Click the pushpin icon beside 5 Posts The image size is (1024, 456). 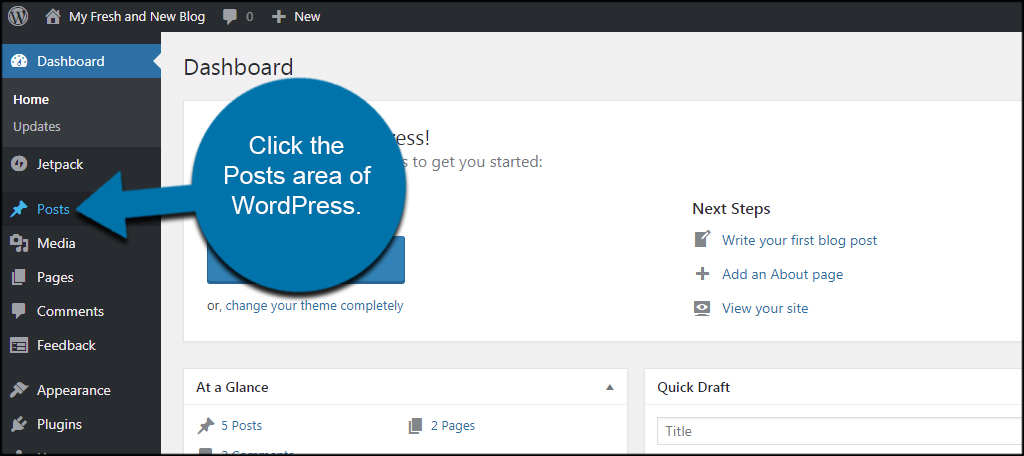[206, 426]
